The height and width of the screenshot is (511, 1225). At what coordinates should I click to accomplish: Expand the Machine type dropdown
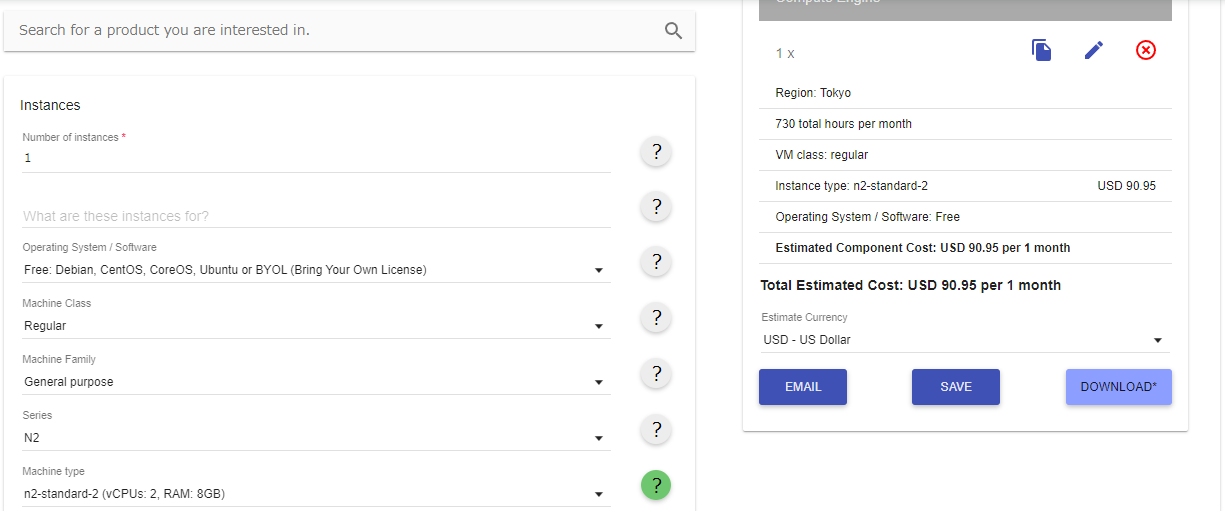tap(316, 494)
